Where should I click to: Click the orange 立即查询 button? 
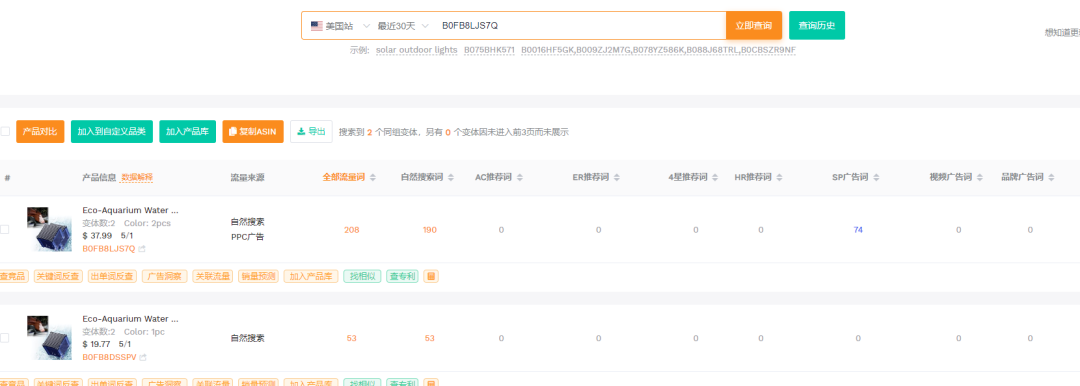754,26
